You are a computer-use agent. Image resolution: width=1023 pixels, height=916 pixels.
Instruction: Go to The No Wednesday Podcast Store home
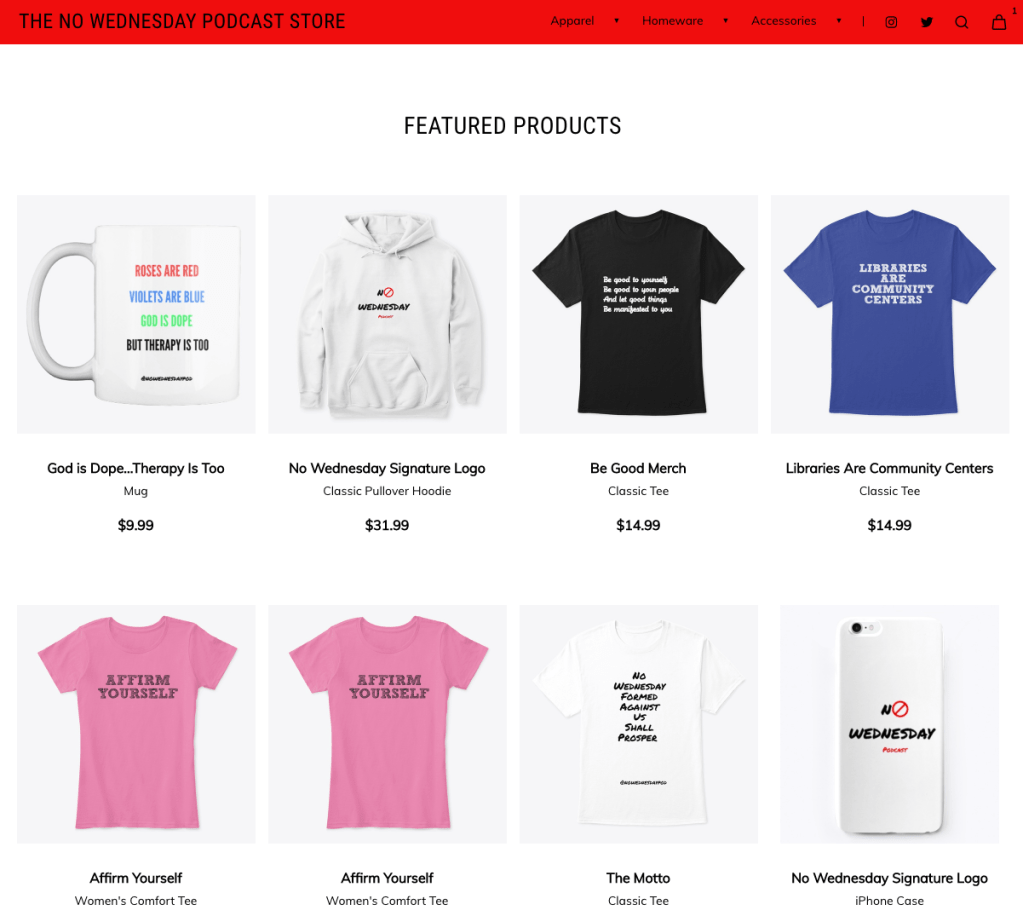pos(182,22)
